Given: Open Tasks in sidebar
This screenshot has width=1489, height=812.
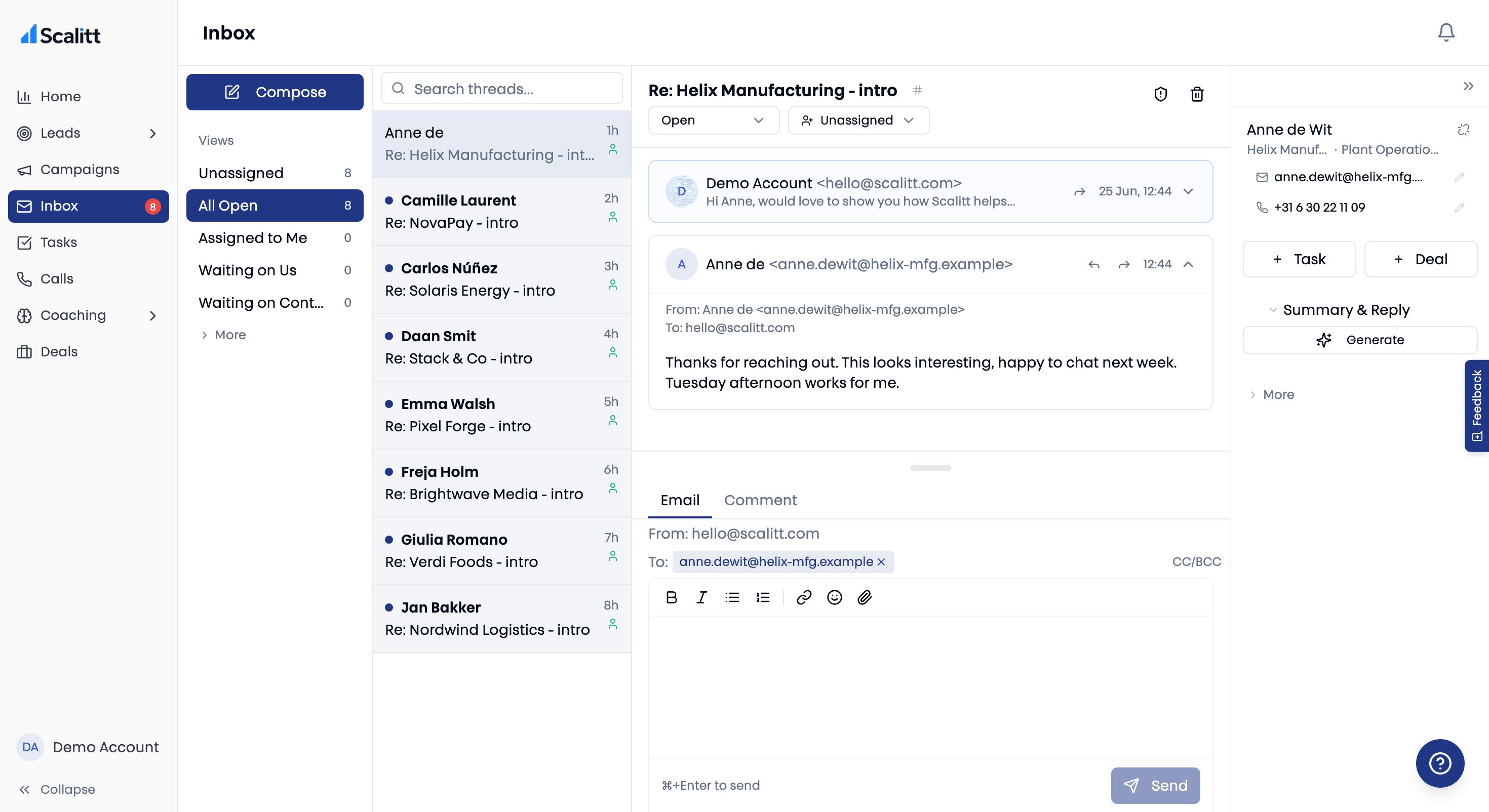Looking at the screenshot, I should click(89, 242).
